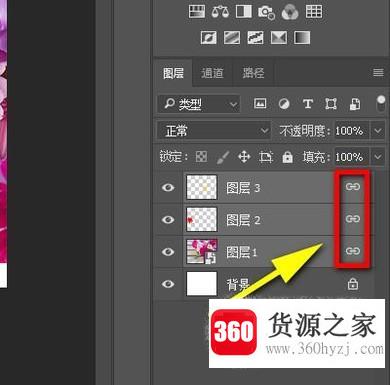
Task: Add a Color Lookup adjustment (grid icon)
Action: [x=314, y=12]
